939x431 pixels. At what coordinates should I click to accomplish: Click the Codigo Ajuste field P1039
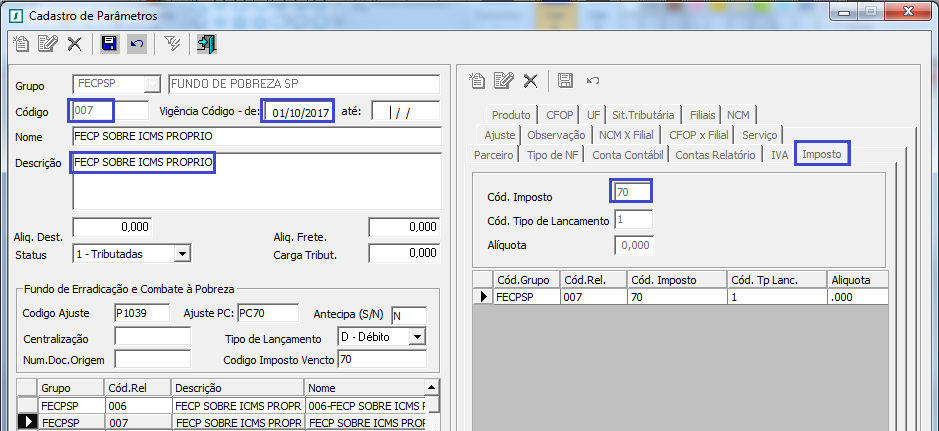pyautogui.click(x=142, y=312)
